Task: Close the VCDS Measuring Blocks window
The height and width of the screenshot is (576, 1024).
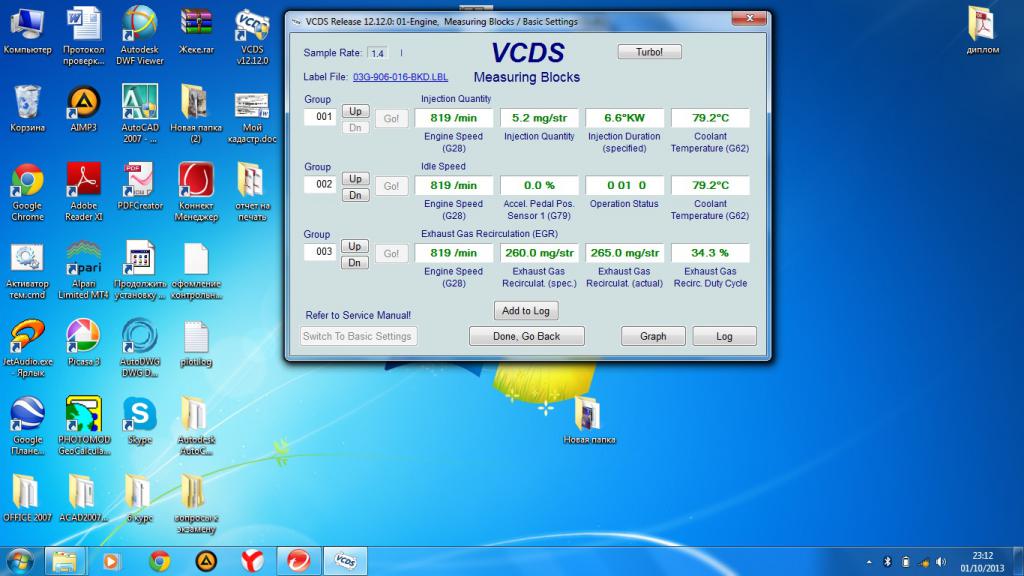Action: pos(749,18)
